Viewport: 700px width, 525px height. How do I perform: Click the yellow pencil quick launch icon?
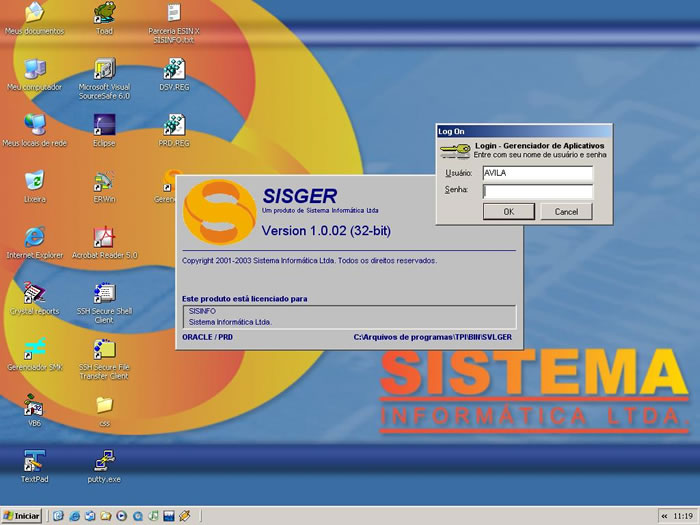[x=184, y=516]
